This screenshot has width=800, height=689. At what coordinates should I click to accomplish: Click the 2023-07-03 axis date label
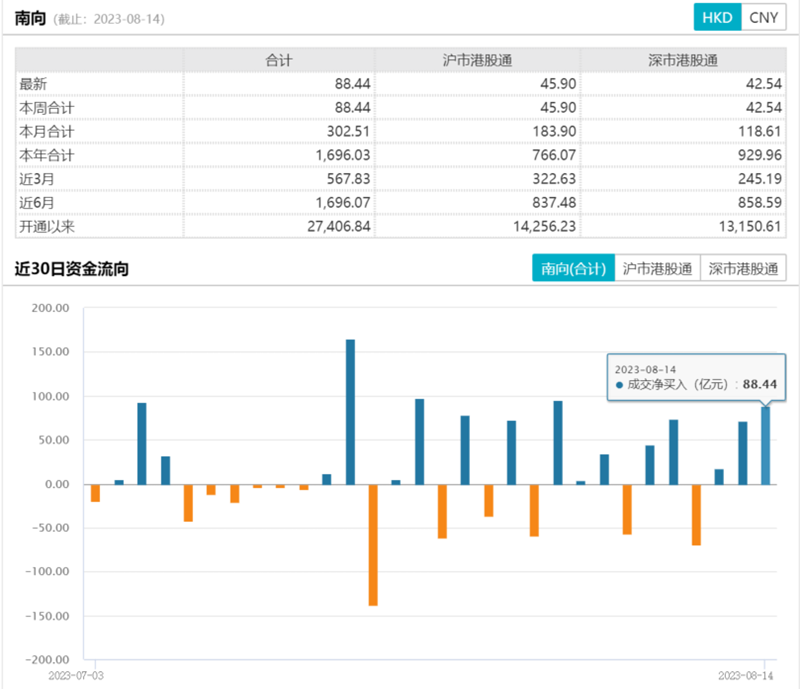(76, 676)
